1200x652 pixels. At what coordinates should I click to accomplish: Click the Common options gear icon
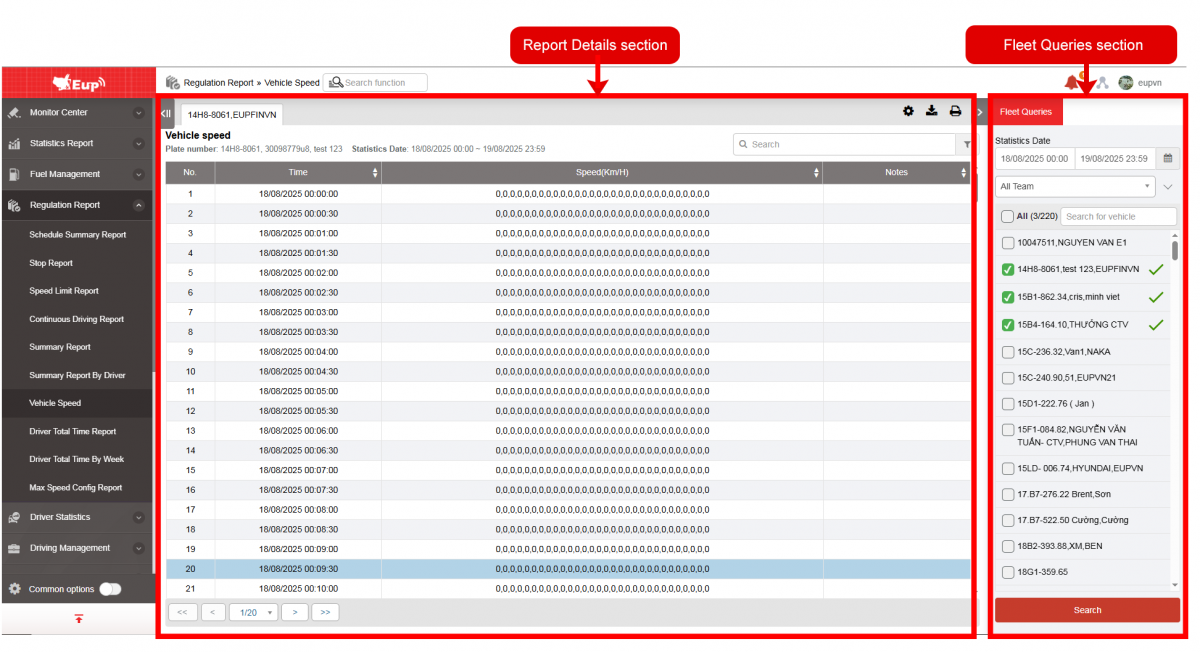tap(14, 589)
